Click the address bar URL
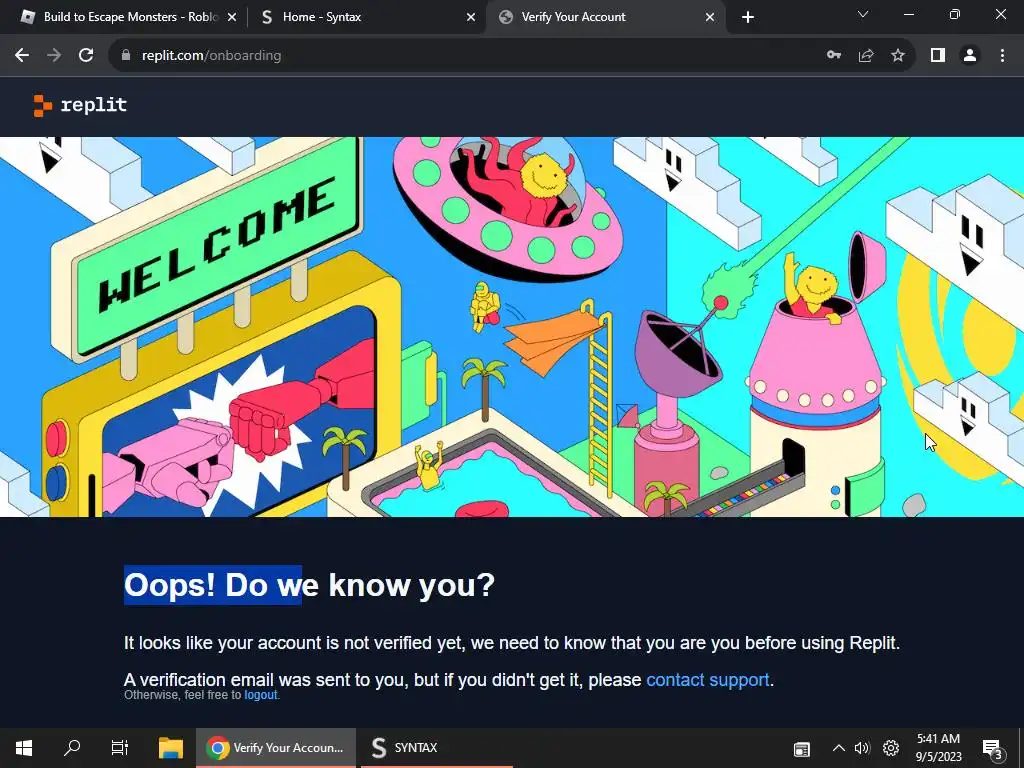The height and width of the screenshot is (768, 1024). pos(212,56)
